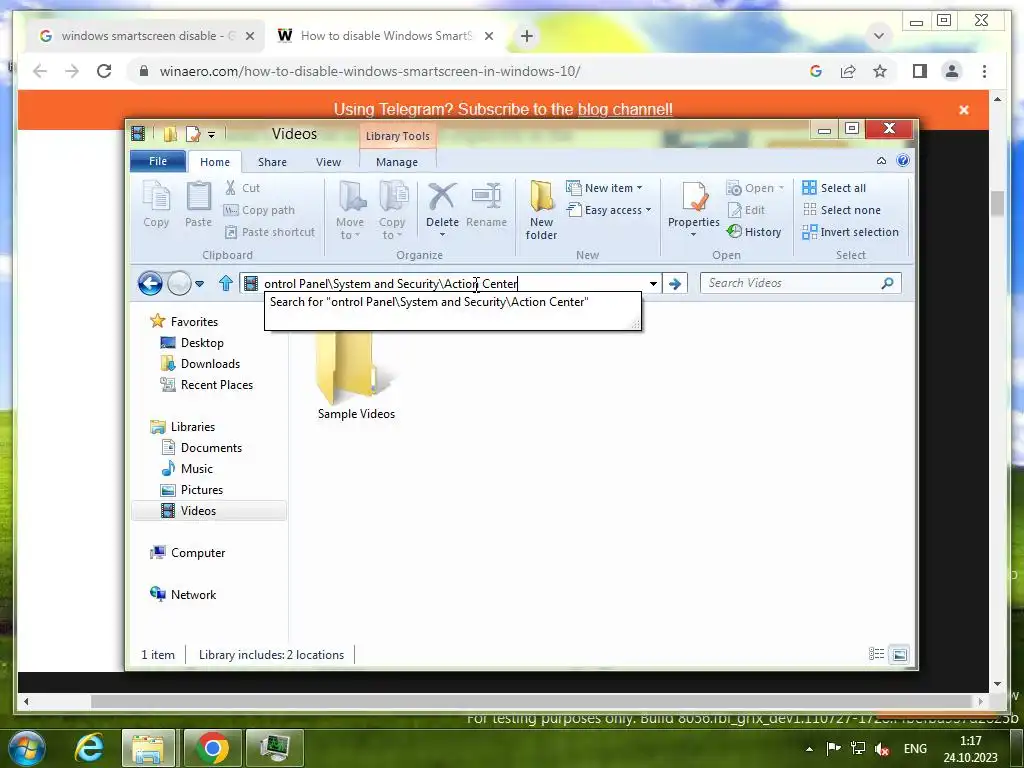Click inside the Explorer address bar field
Screen dimensions: 1024x768
(x=451, y=283)
